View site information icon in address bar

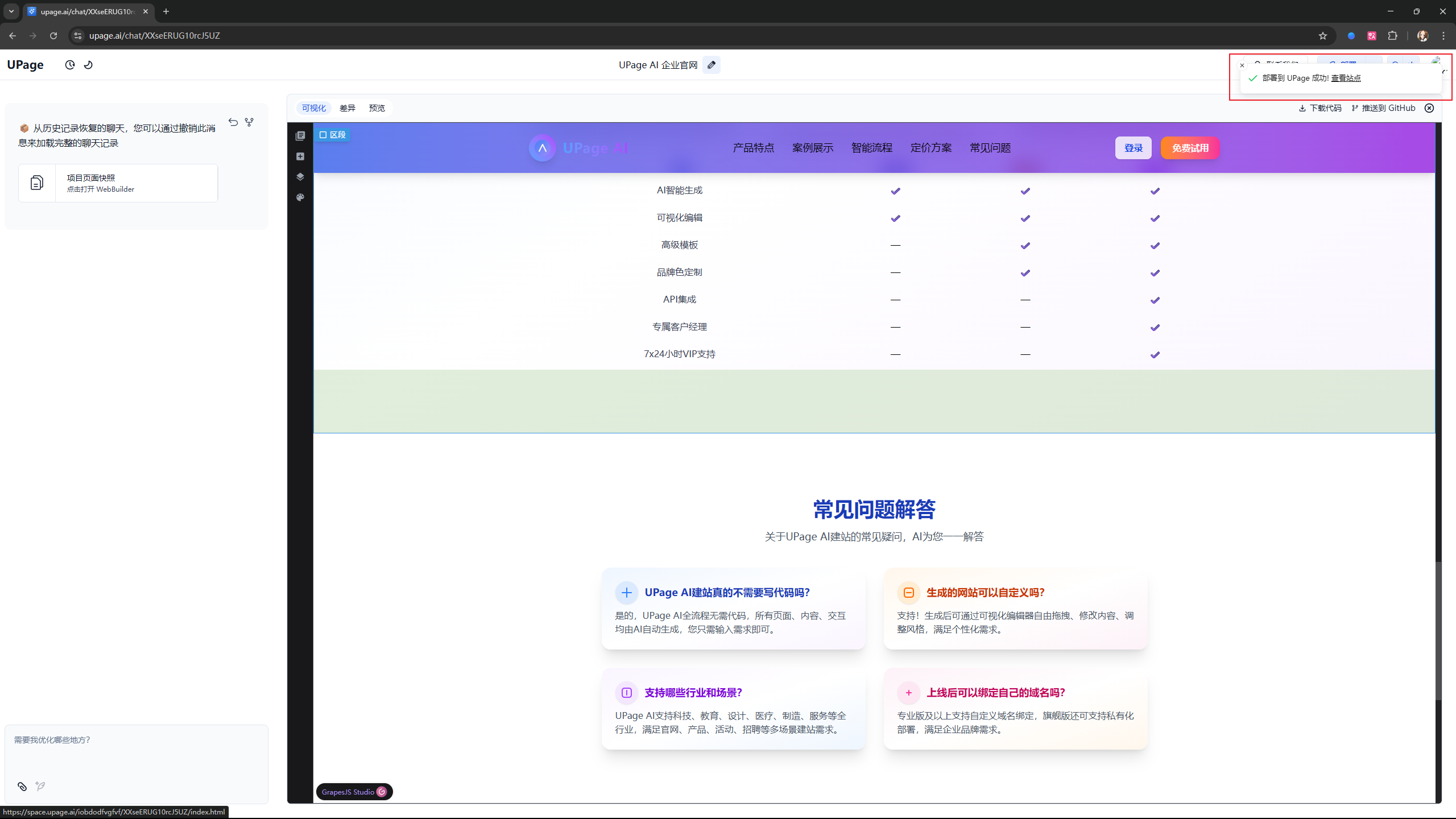pos(78,36)
